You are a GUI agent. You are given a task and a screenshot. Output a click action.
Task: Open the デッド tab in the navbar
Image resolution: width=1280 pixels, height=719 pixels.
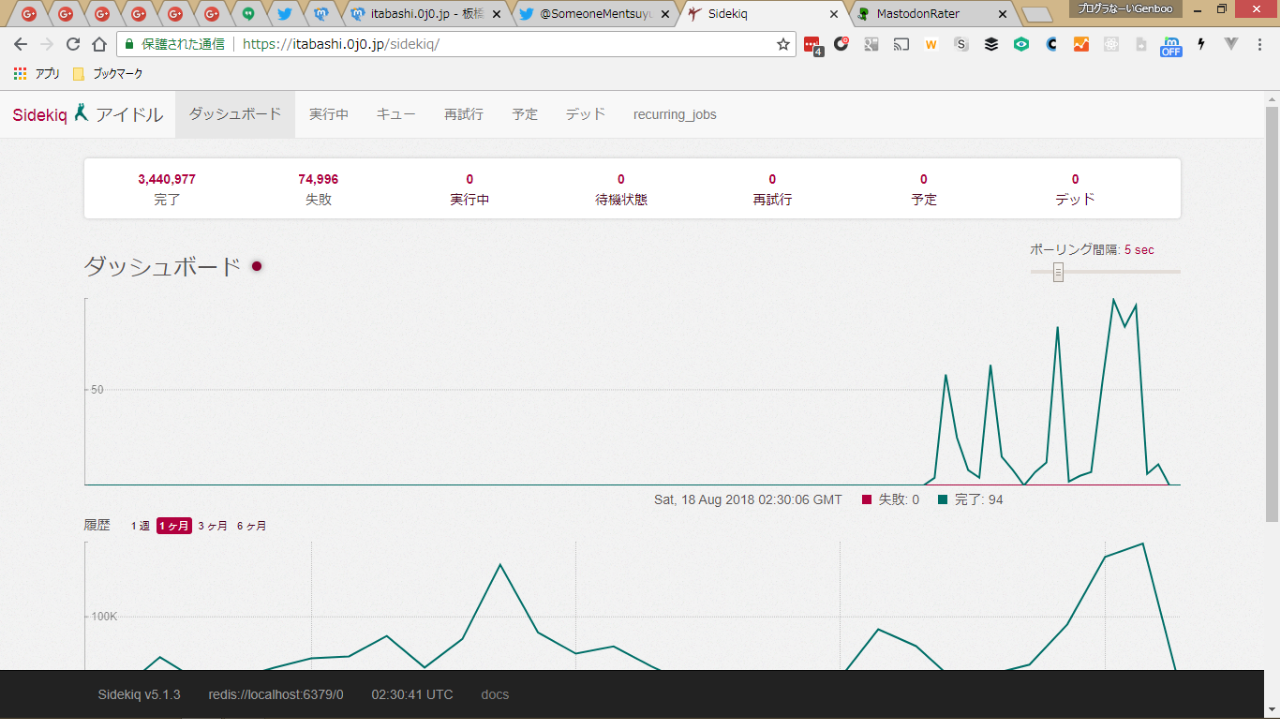point(585,115)
